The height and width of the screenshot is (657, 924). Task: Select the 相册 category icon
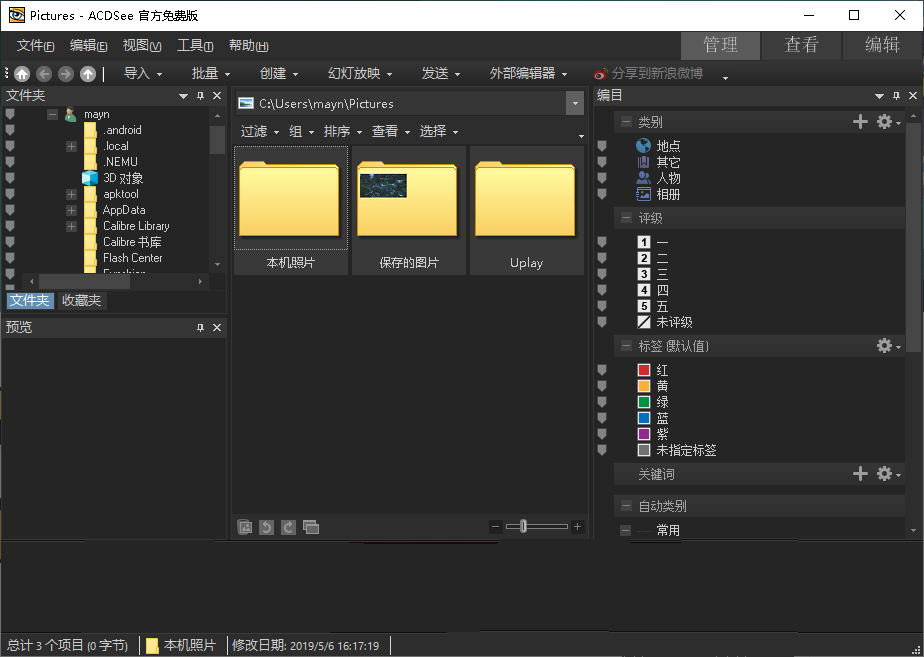pyautogui.click(x=644, y=194)
